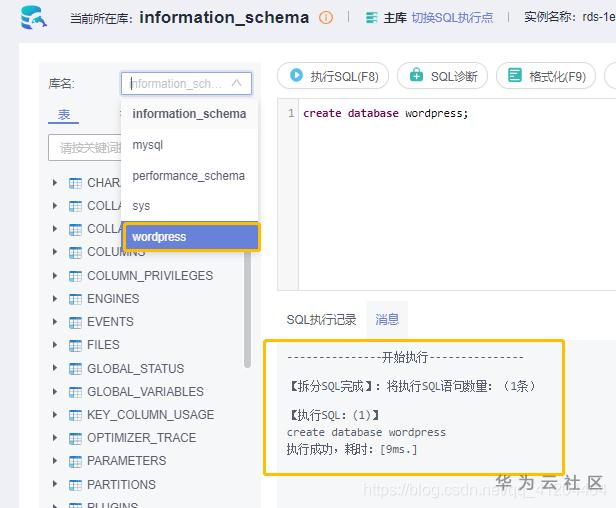Expand the EVENTS tree node
This screenshot has width=616, height=508.
(x=55, y=321)
